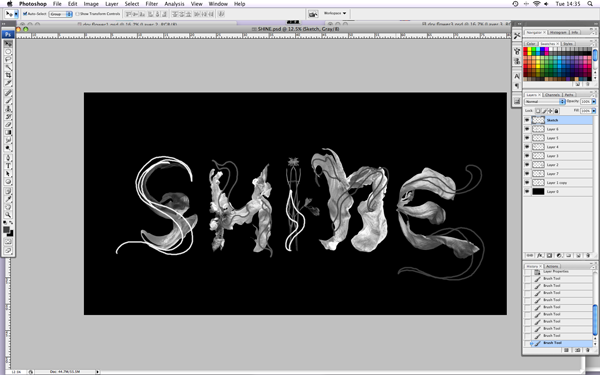Open the Paragraph panel icon
Screen dimensions: 600x375
(x=517, y=85)
